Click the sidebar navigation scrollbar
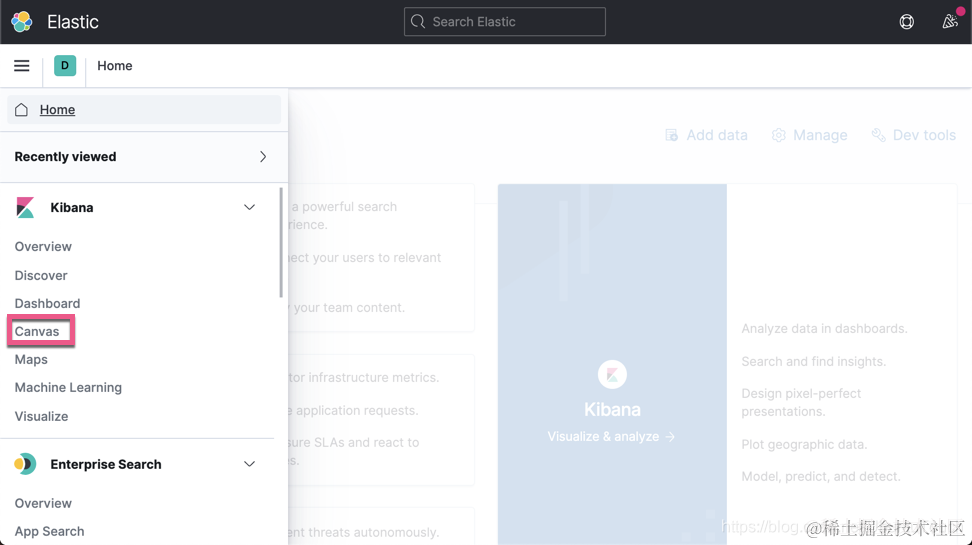Viewport: 972px width, 545px height. (x=281, y=242)
